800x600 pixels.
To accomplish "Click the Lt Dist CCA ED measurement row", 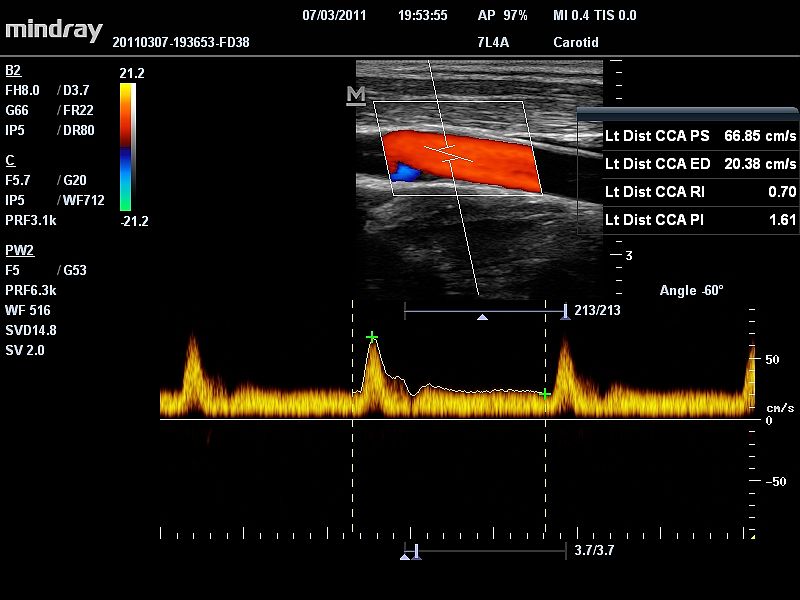I will click(x=700, y=163).
